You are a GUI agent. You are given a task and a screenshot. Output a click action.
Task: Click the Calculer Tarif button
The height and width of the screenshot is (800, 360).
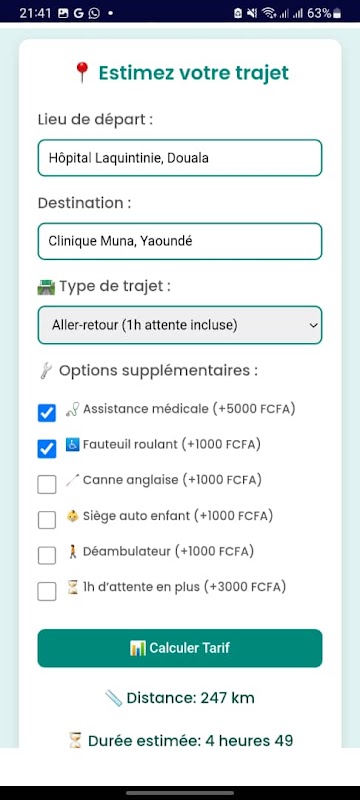coord(180,648)
